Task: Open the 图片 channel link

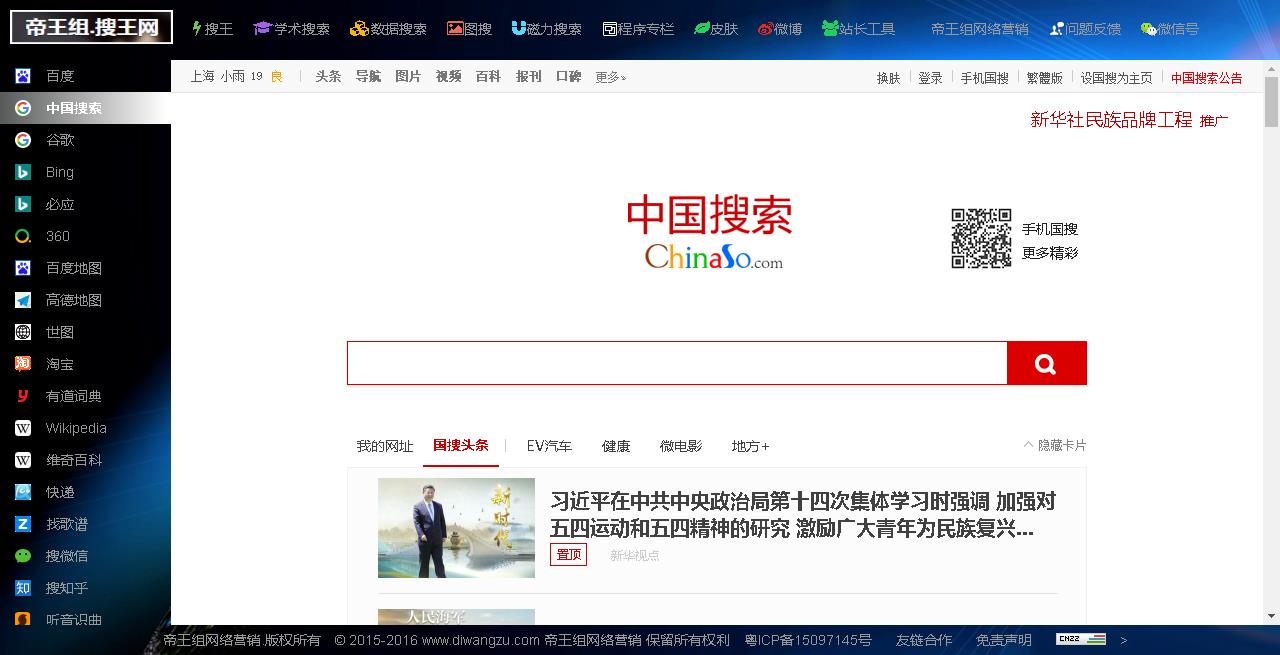Action: [408, 76]
